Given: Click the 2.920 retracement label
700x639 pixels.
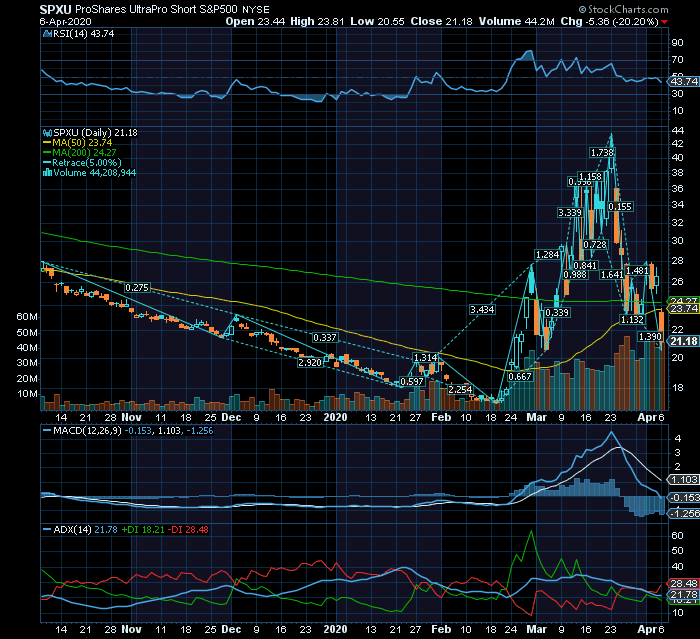Looking at the screenshot, I should 310,362.
